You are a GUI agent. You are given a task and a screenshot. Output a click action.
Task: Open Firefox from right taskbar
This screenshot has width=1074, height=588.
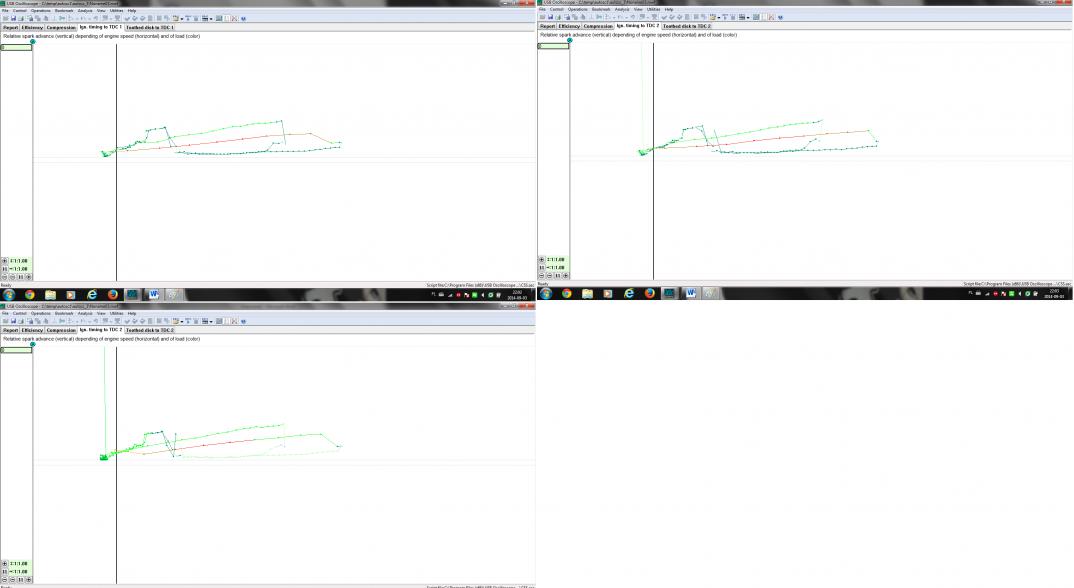(x=649, y=293)
